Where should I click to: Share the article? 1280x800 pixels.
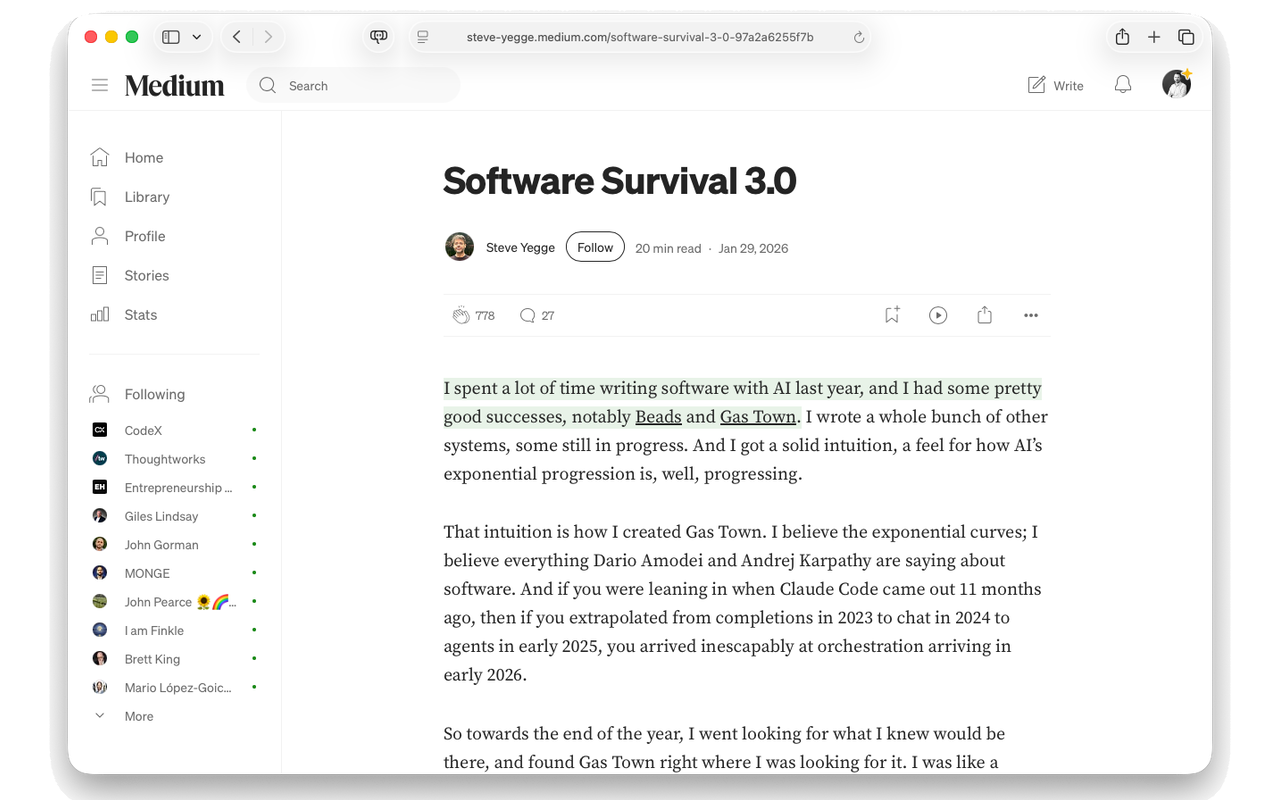pos(985,315)
